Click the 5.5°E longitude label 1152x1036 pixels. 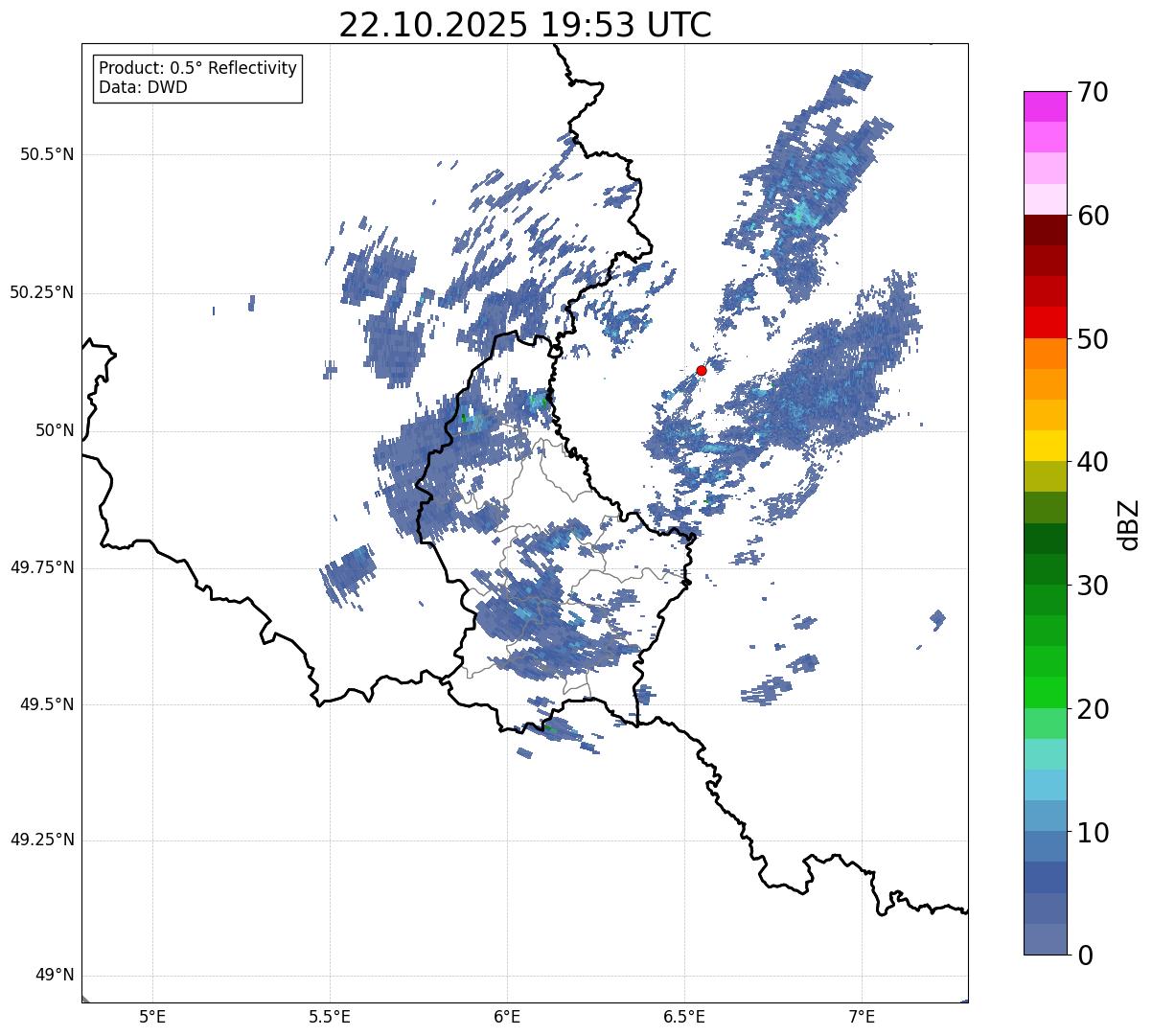[330, 1017]
